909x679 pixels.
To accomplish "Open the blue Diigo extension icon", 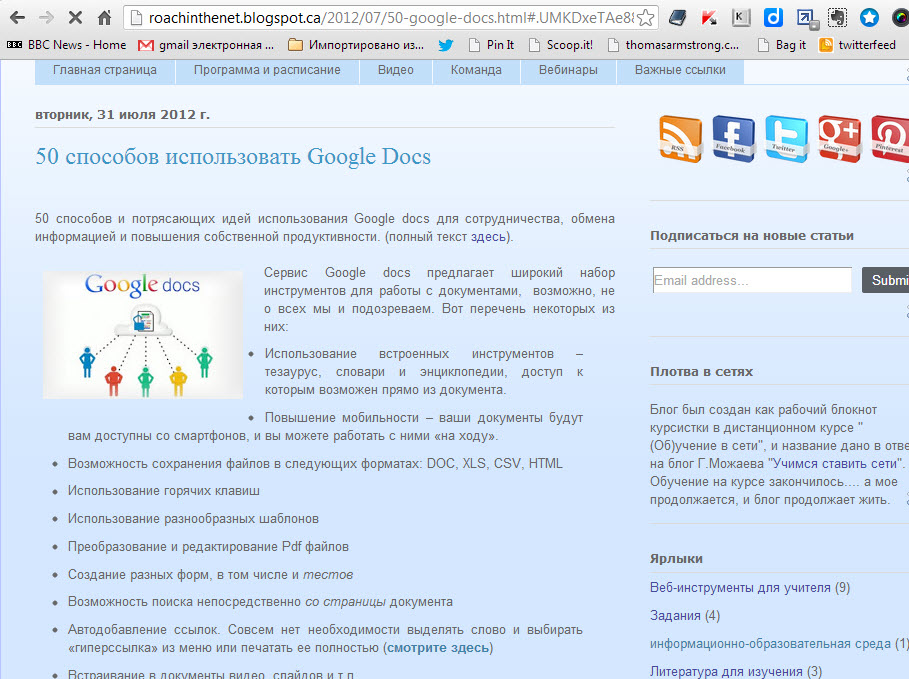I will [x=772, y=18].
